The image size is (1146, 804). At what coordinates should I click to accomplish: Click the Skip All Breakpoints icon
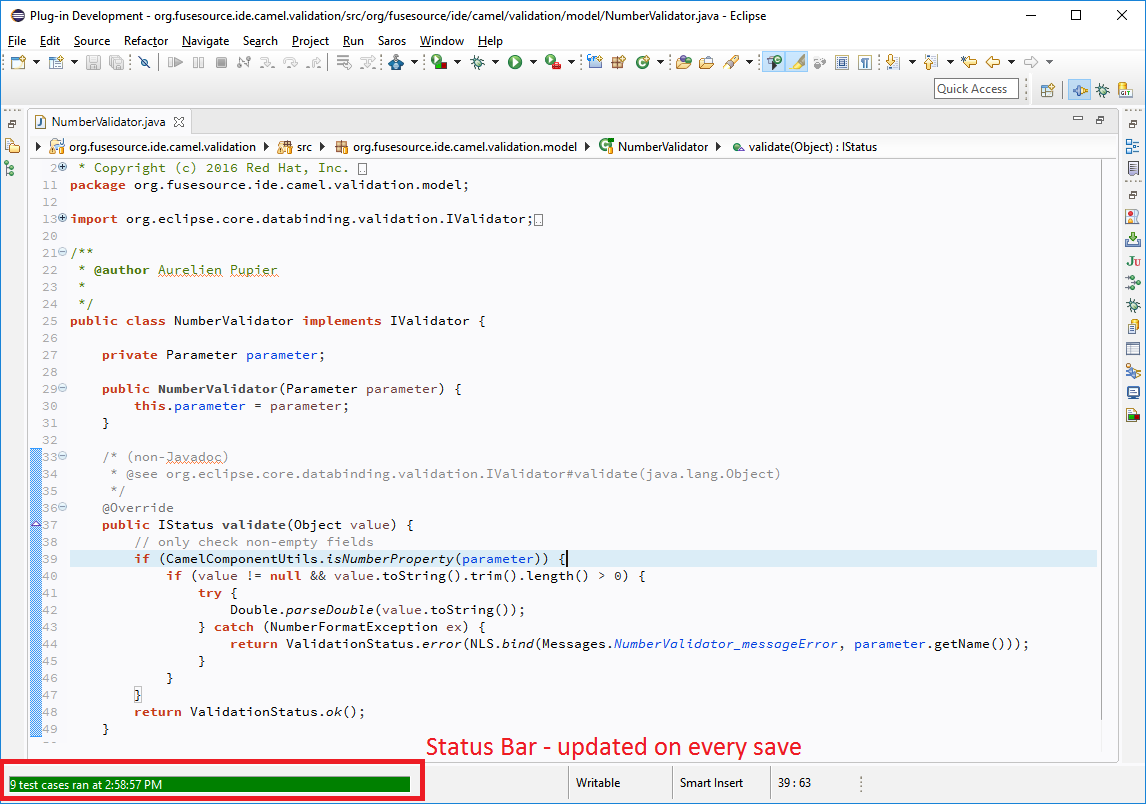click(144, 62)
